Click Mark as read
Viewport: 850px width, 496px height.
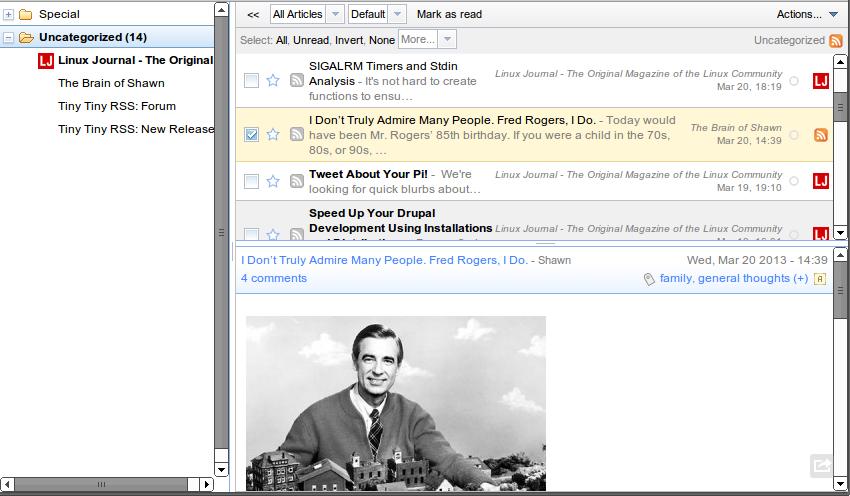tap(449, 14)
